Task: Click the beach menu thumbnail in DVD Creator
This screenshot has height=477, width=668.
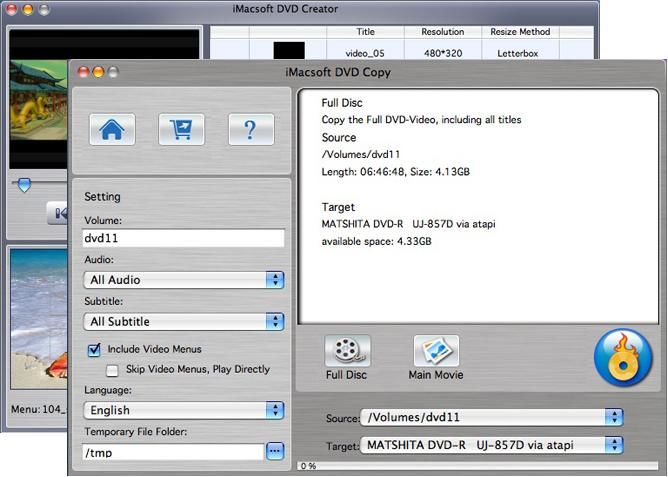Action: tap(39, 319)
